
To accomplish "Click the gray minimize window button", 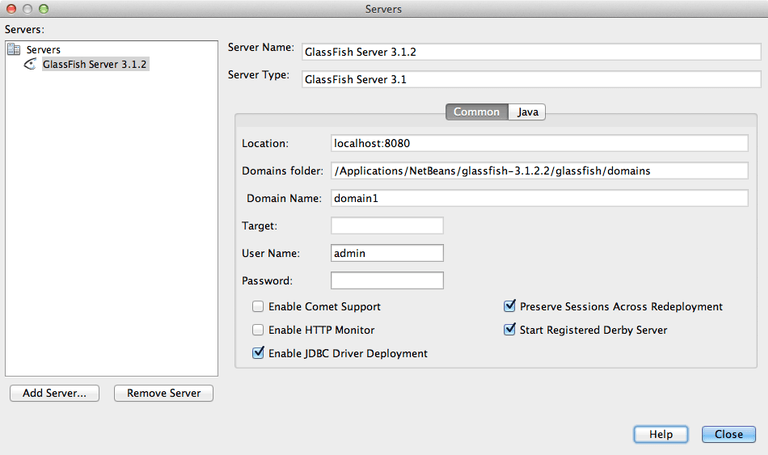I will [x=27, y=9].
